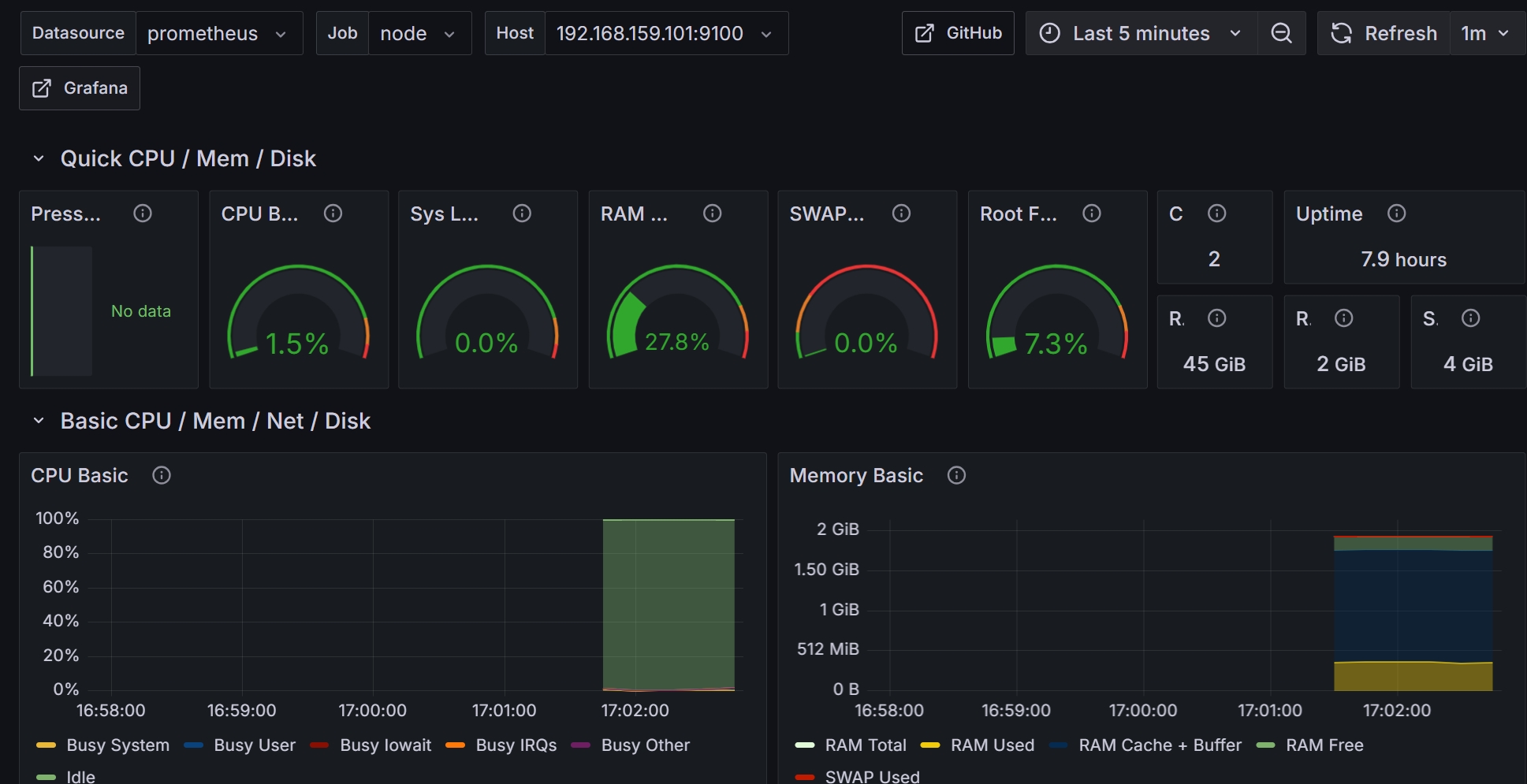Click the yellow RAM Used area in graph
The height and width of the screenshot is (784, 1527).
tap(1413, 676)
